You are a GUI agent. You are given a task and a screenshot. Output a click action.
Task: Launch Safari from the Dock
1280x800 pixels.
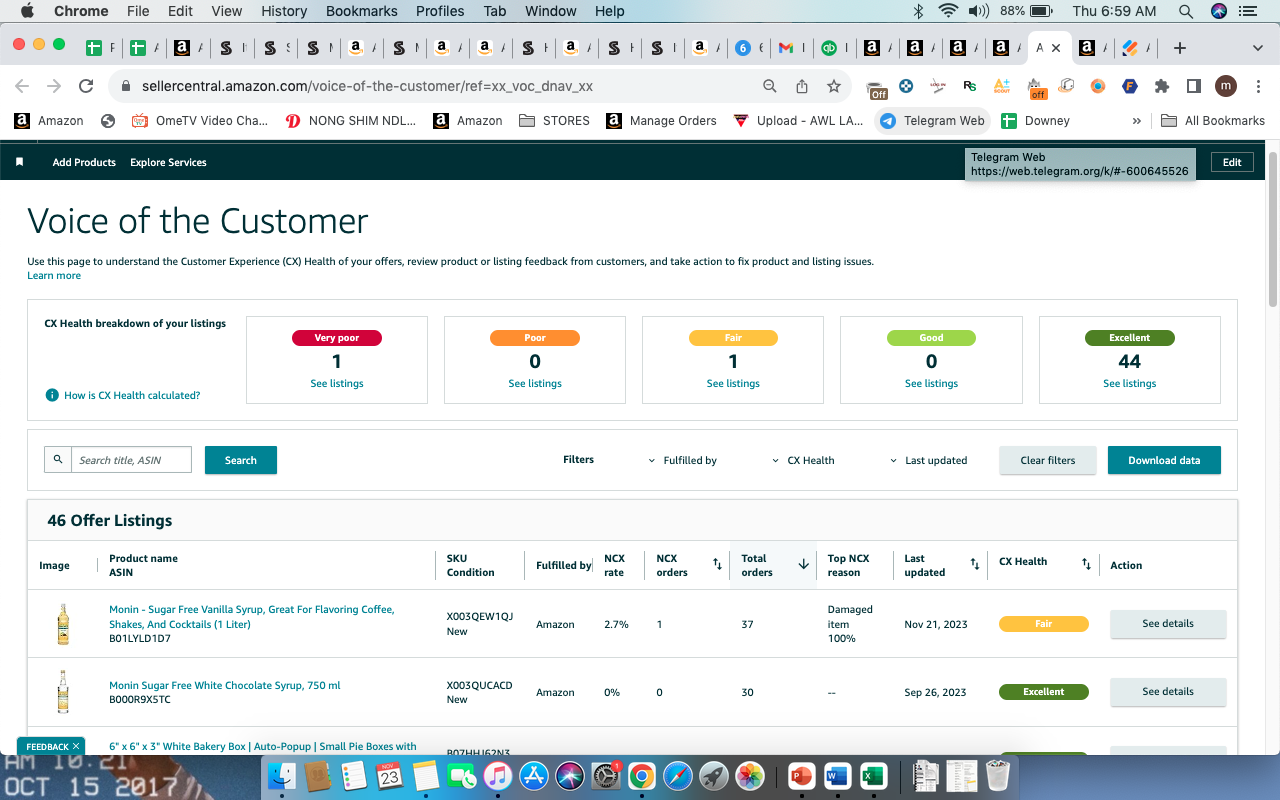click(x=677, y=775)
